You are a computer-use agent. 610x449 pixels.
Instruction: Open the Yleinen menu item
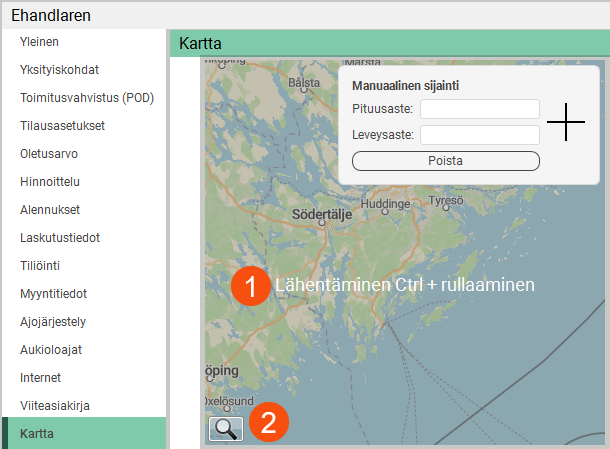40,42
